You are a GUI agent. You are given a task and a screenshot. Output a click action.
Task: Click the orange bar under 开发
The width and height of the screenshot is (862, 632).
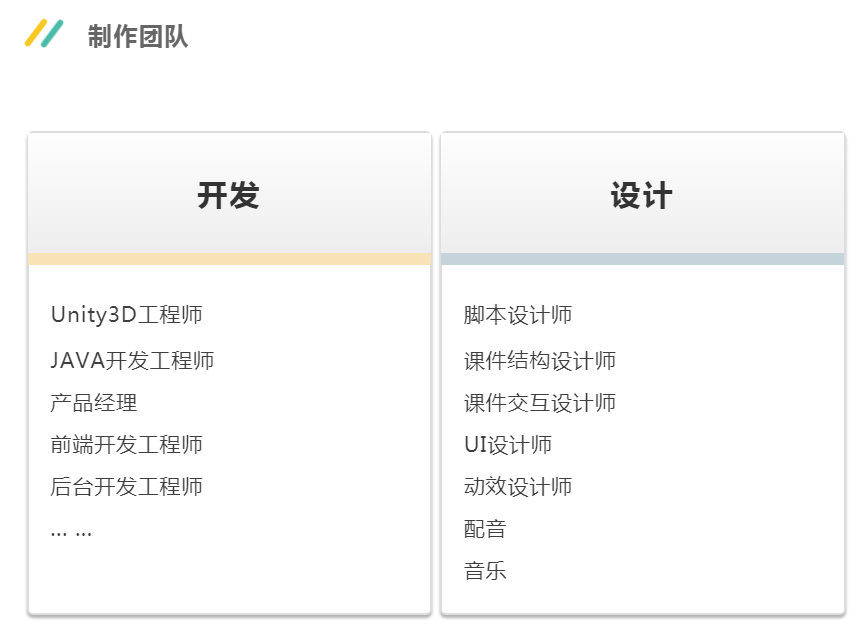point(229,260)
